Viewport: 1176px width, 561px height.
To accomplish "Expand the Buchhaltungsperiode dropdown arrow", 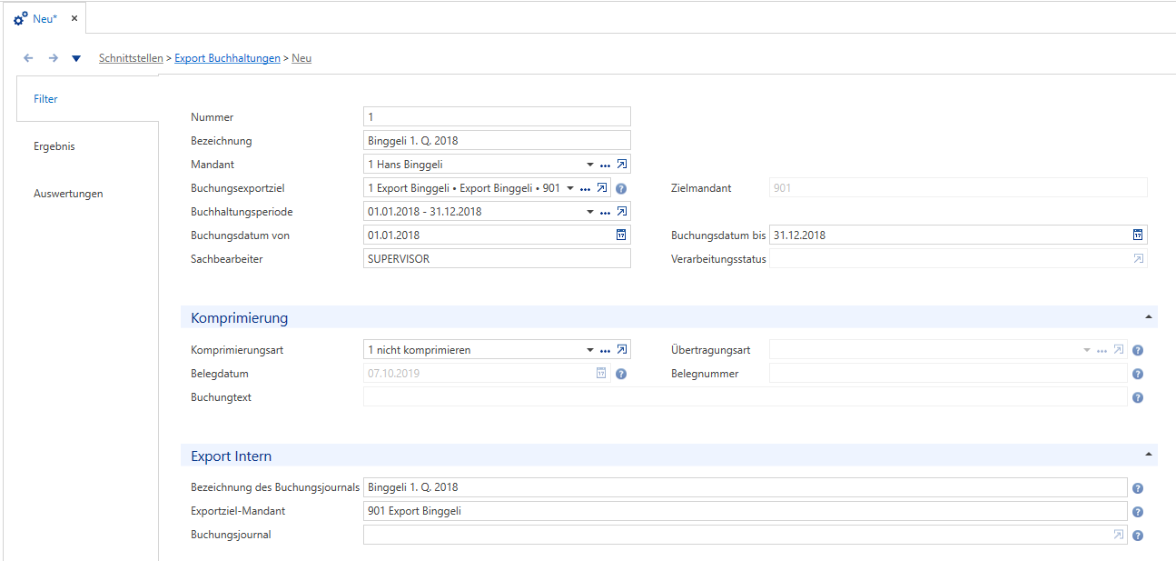I will (x=589, y=212).
